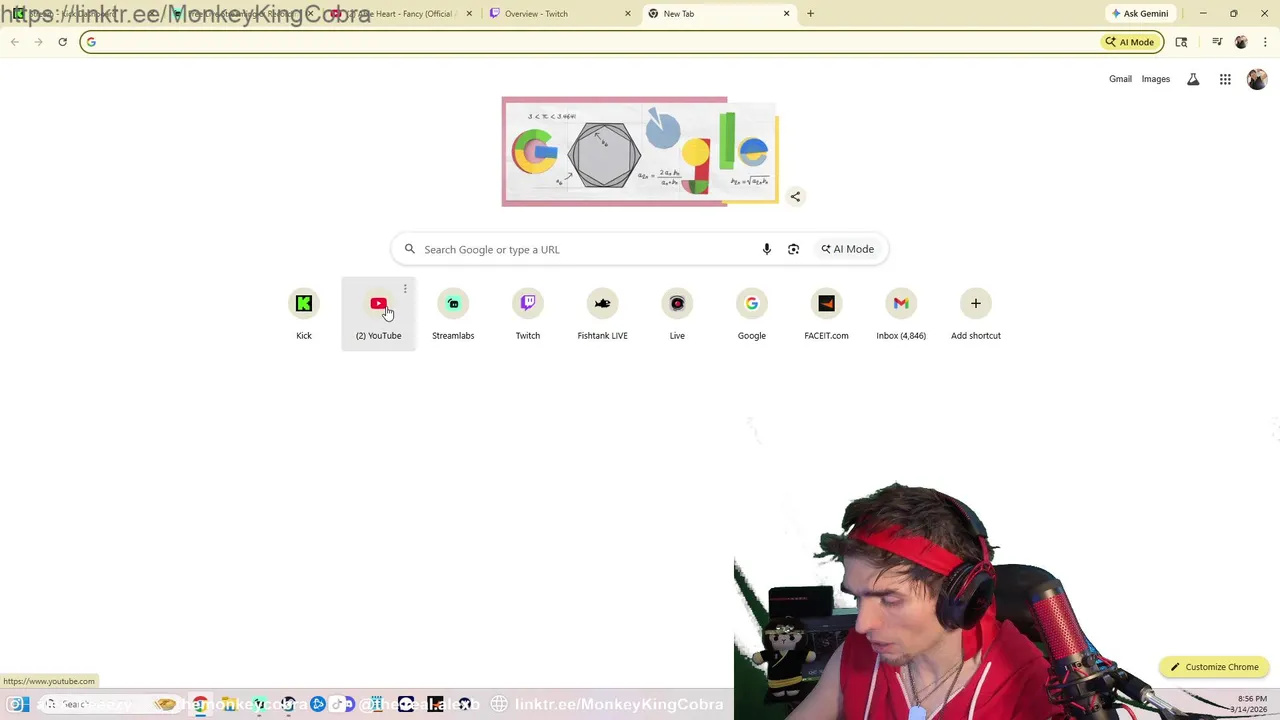Open the Google shortcut tile

click(752, 314)
